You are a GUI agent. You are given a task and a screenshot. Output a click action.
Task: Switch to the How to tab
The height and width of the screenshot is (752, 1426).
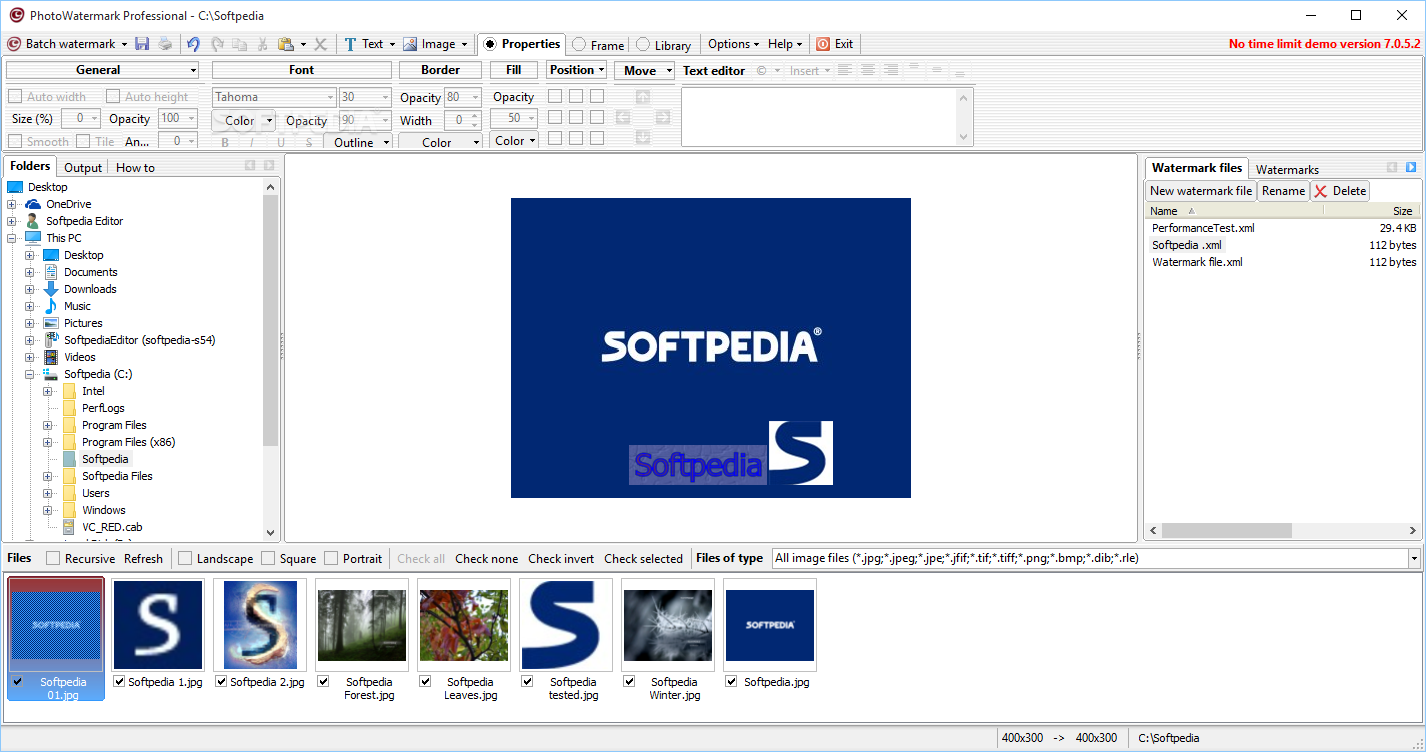pos(135,168)
